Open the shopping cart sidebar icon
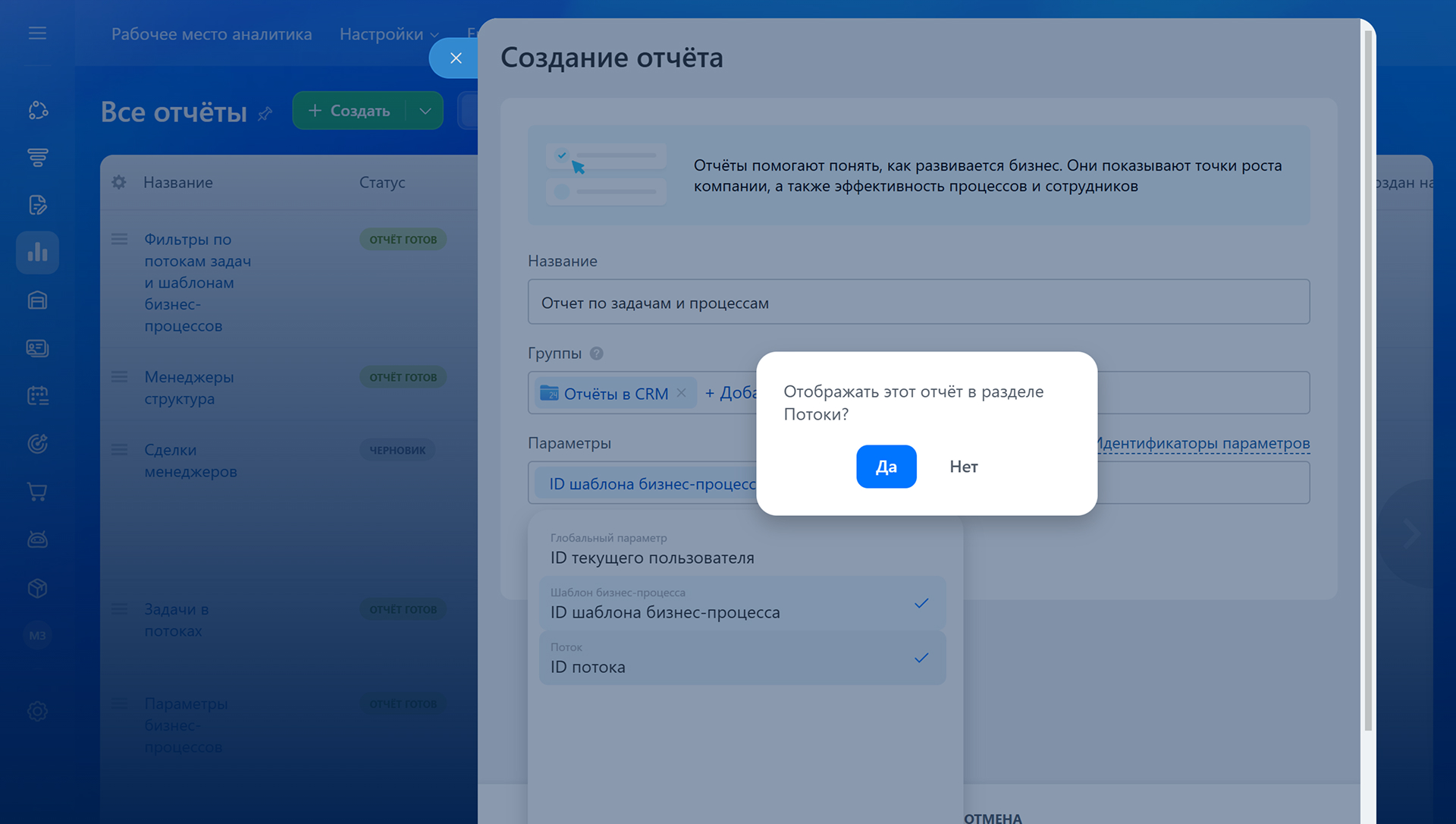The width and height of the screenshot is (1456, 824). (37, 492)
